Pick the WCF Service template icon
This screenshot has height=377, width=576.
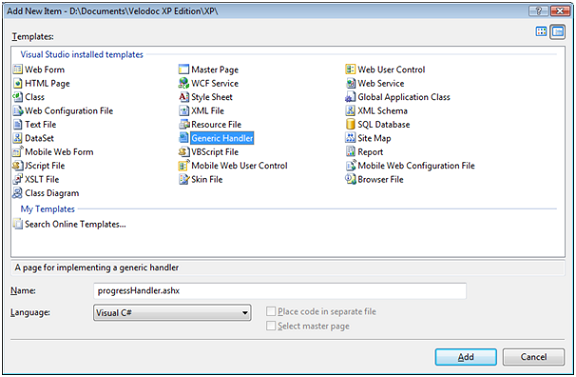pos(184,83)
